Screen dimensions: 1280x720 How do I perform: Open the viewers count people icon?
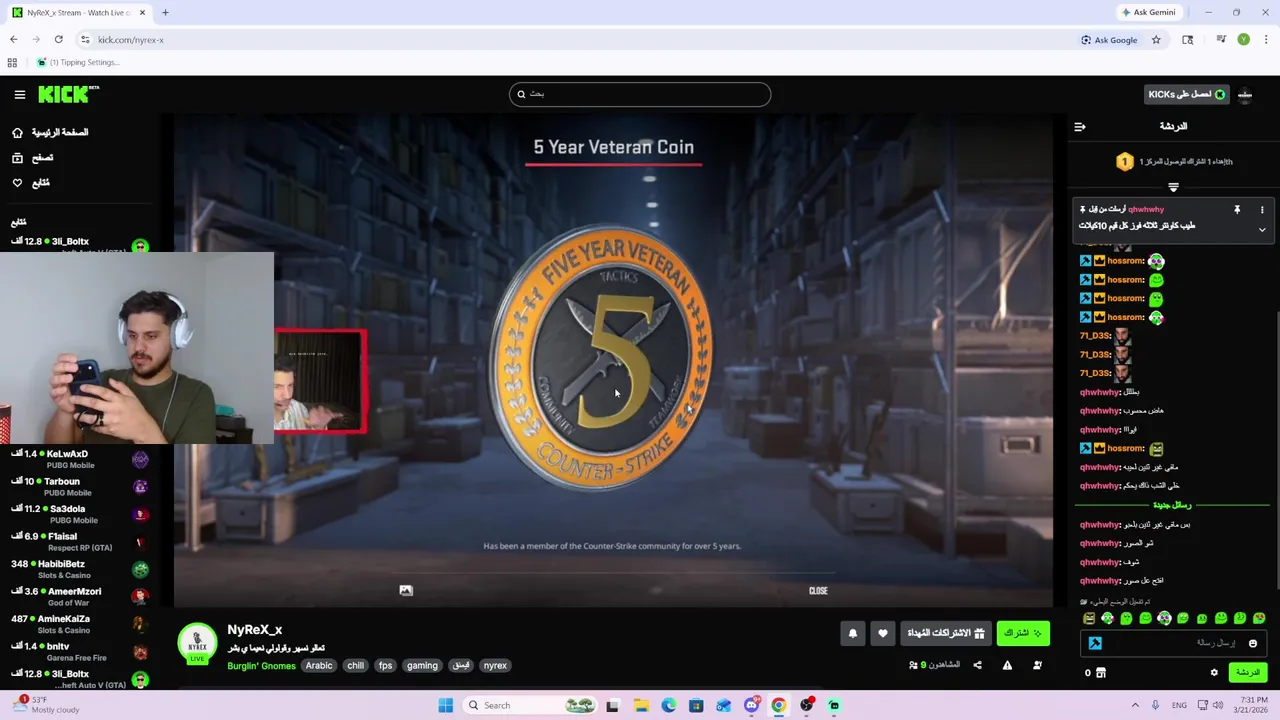913,665
